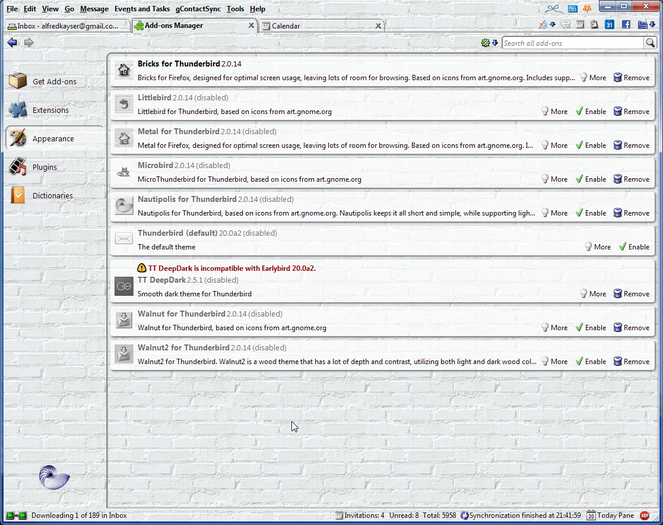Click the Nautipolis theme icon
This screenshot has height=525, width=663.
124,206
